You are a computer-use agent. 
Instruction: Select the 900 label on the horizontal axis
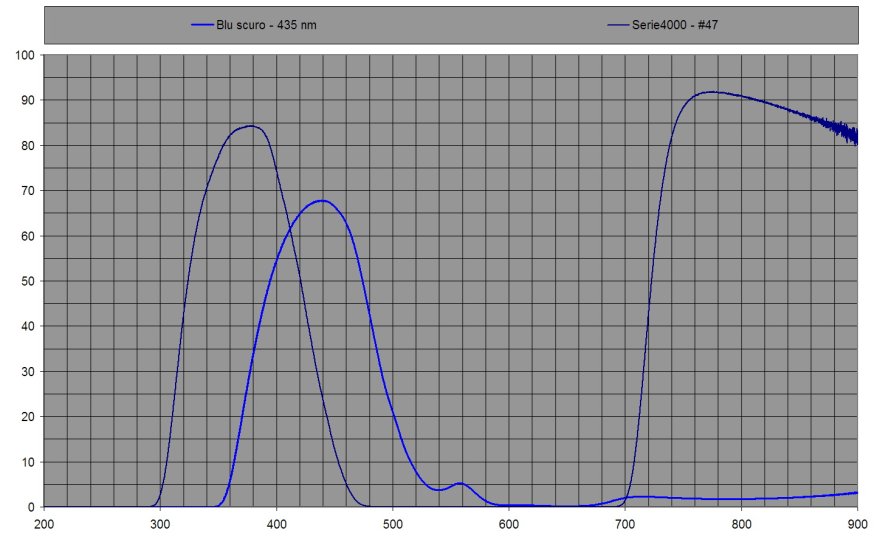tap(857, 523)
